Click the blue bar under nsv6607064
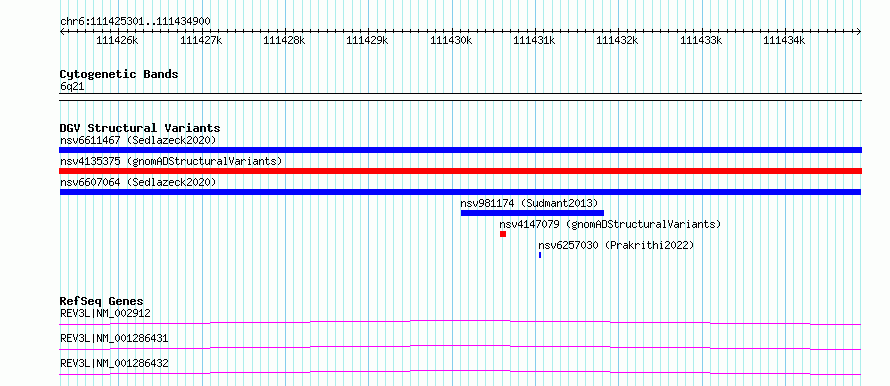Viewport: 890px width, 386px height. 460,192
